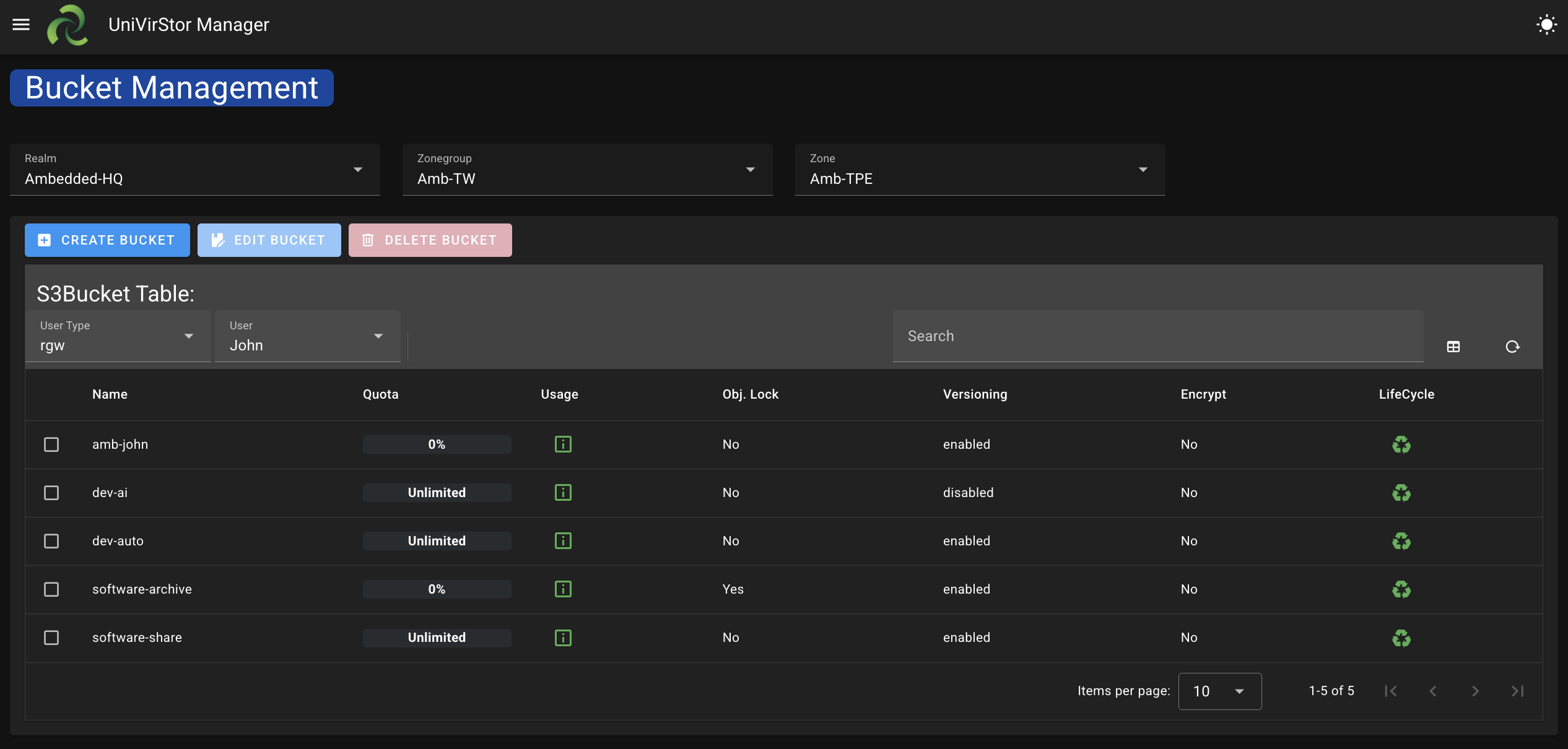Open the User dropdown showing John
The height and width of the screenshot is (749, 1568).
click(x=308, y=336)
